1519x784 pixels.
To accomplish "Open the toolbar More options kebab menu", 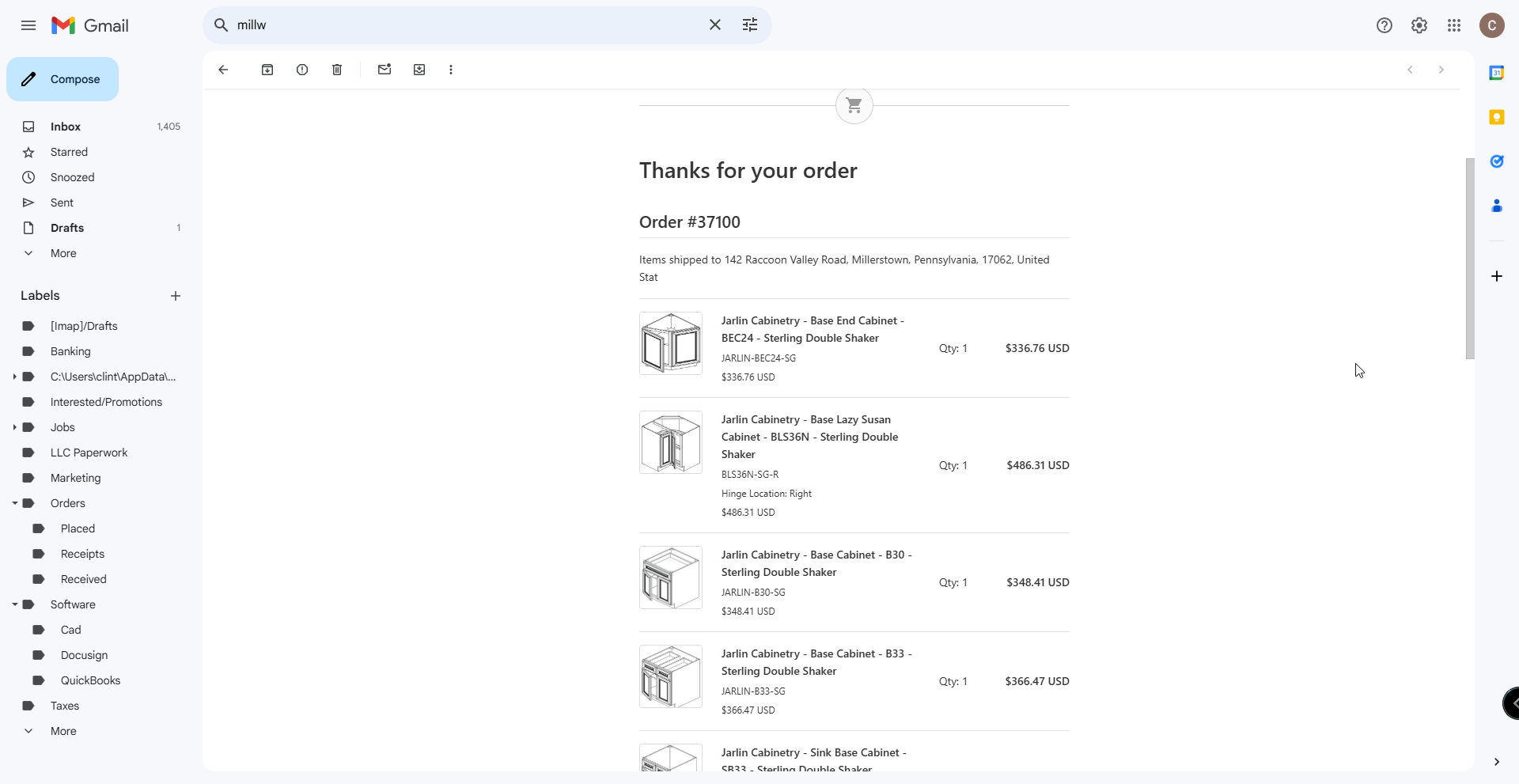I will pos(451,70).
